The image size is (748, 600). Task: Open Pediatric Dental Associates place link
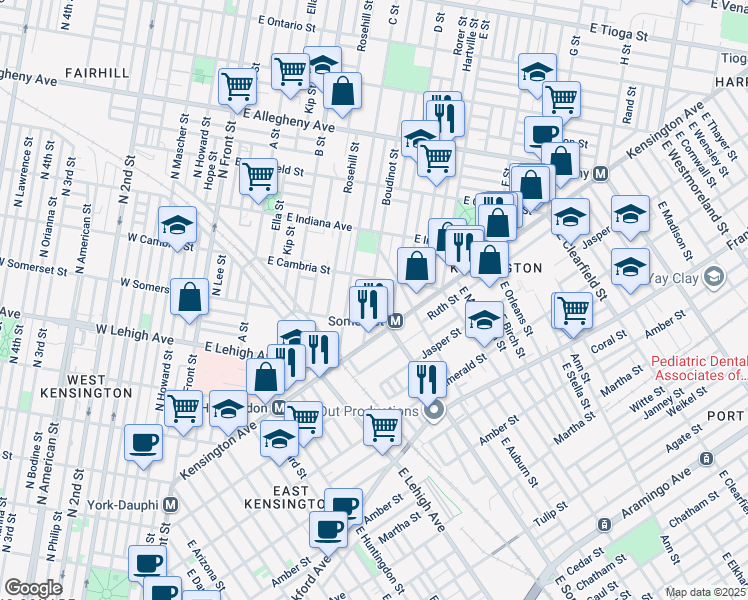coord(699,368)
